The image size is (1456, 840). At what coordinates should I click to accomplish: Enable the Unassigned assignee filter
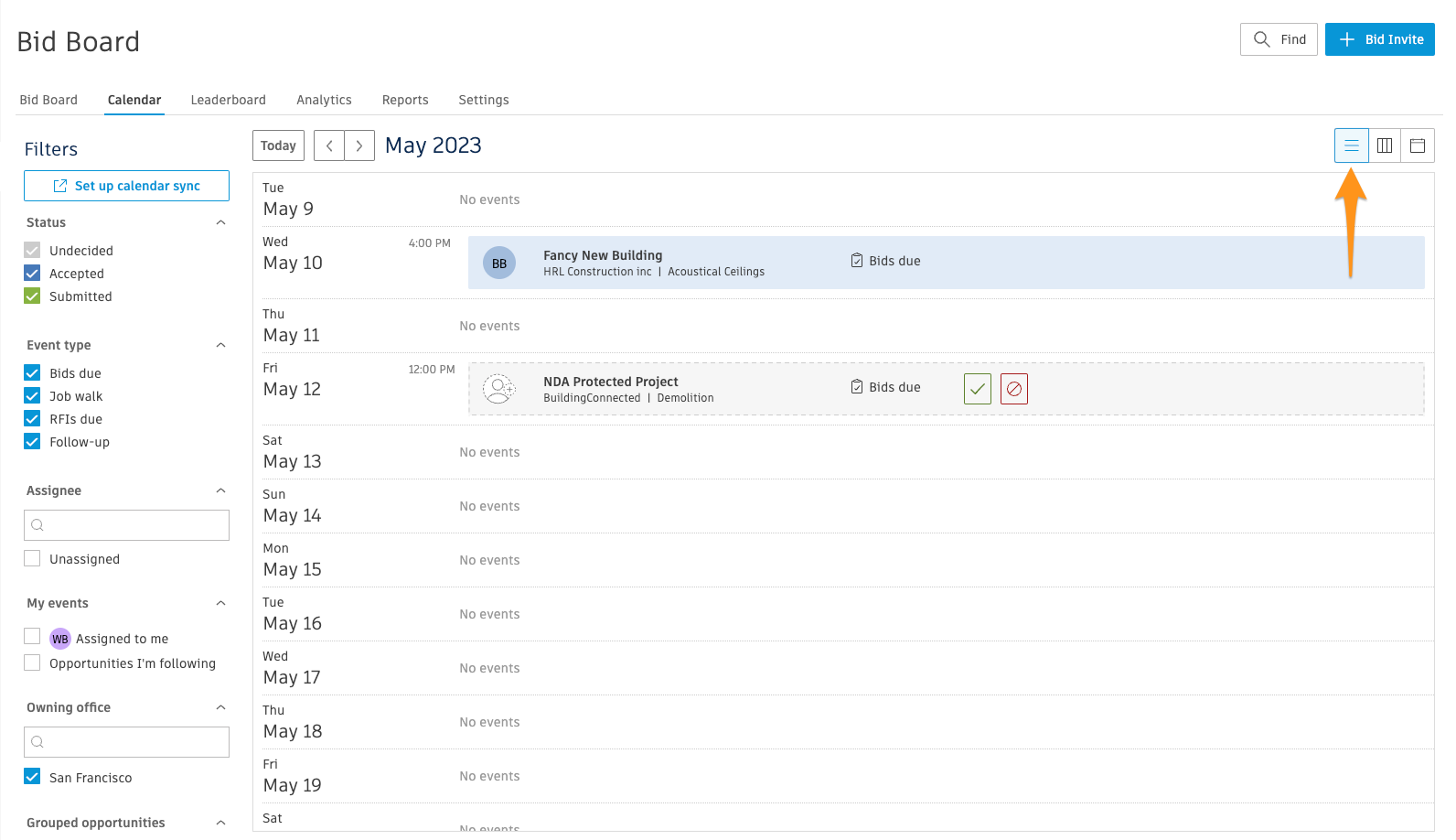[x=33, y=559]
